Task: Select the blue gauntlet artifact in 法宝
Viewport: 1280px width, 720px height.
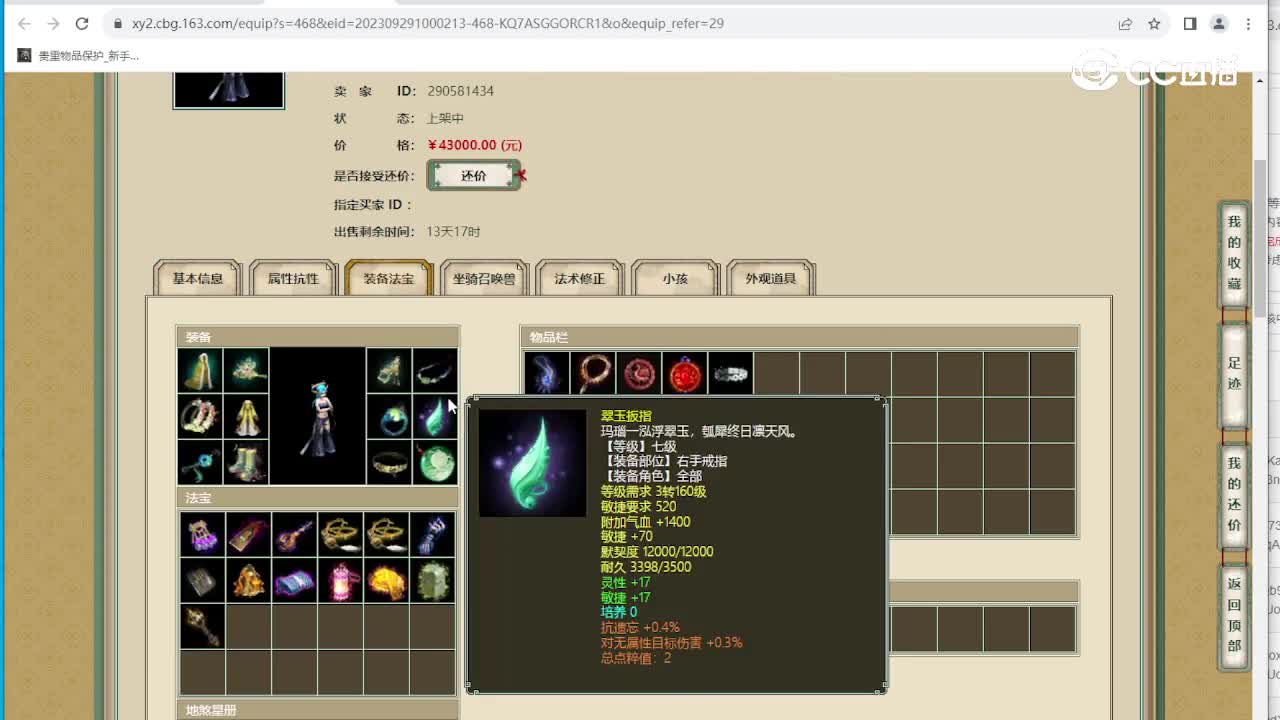Action: coord(432,534)
